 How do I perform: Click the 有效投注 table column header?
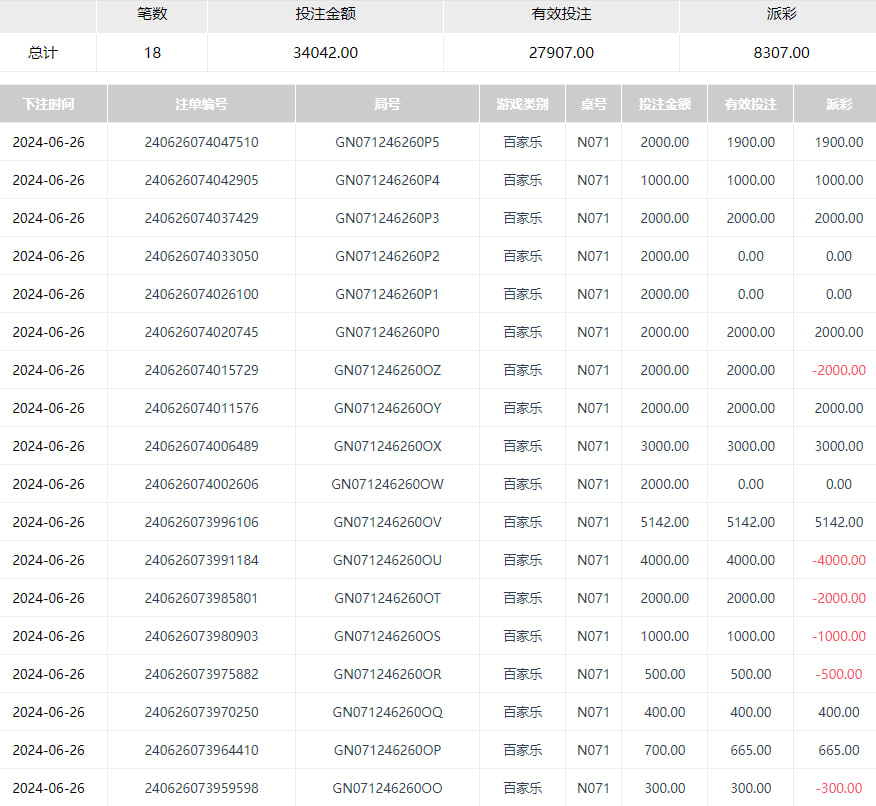[750, 104]
